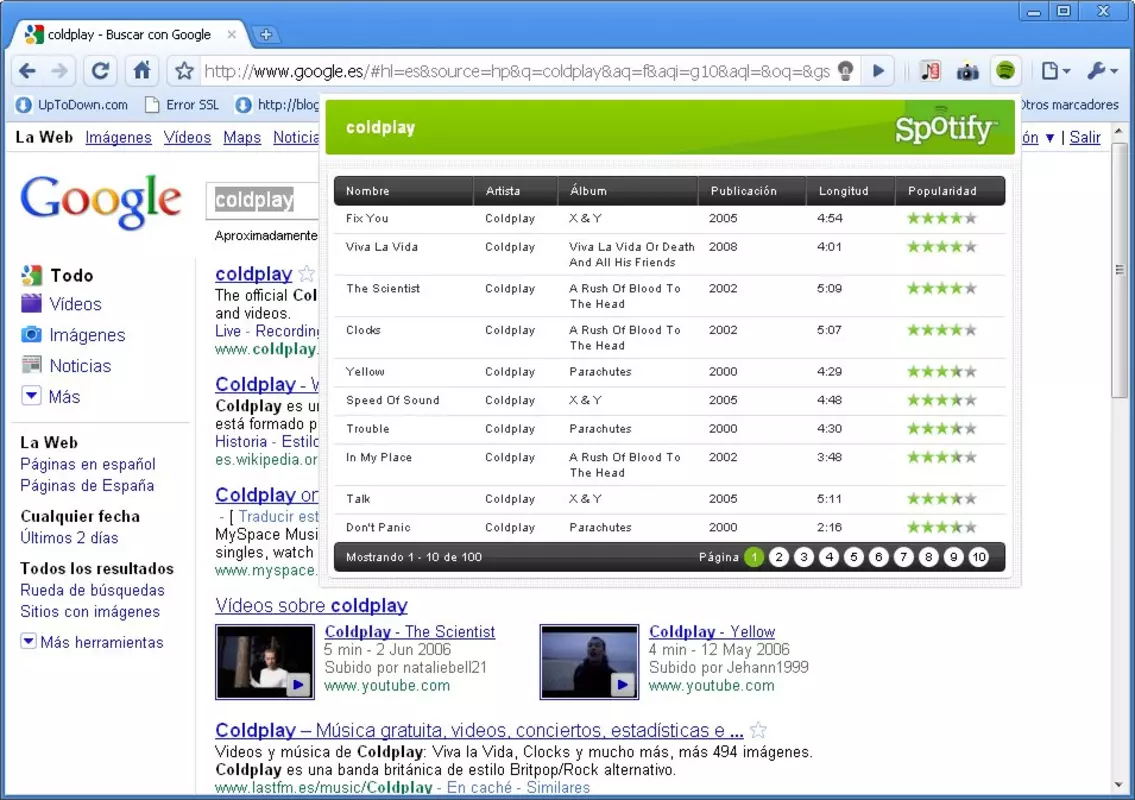Image resolution: width=1135 pixels, height=800 pixels.
Task: Select current page 1 in Spotify pager
Action: [754, 557]
